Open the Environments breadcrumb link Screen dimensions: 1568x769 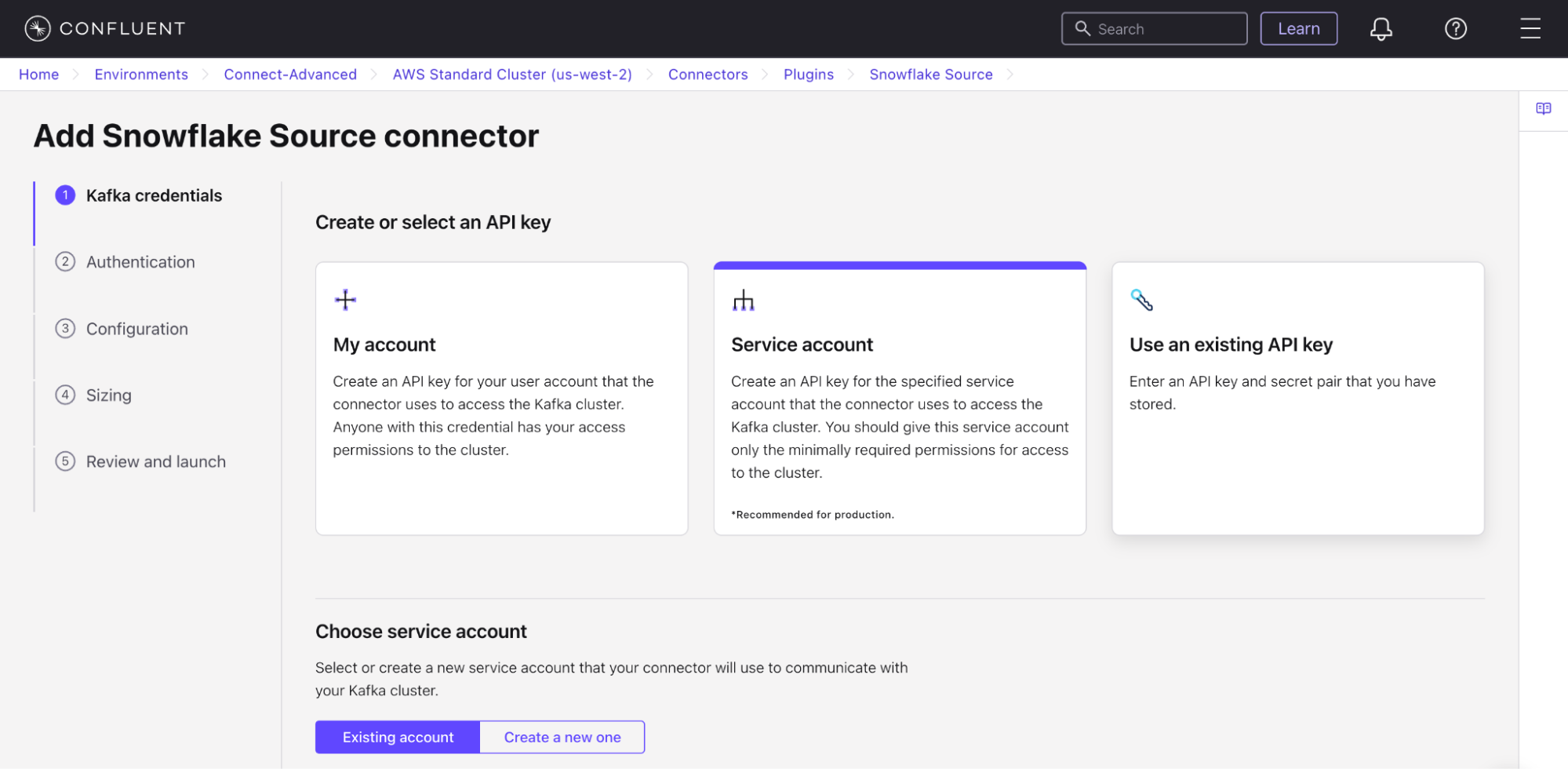(141, 75)
